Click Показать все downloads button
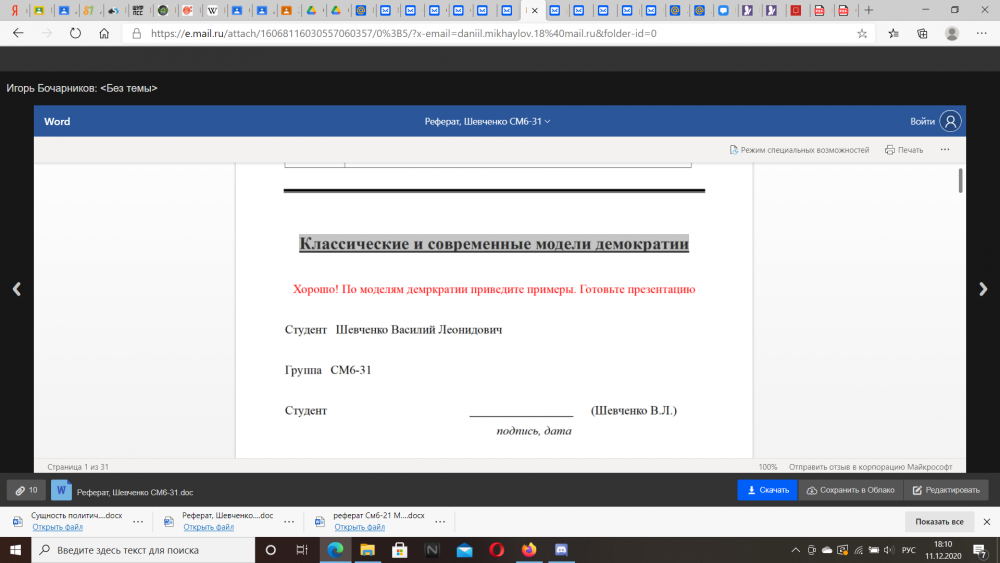Screen dimensions: 1000x563 click(939, 522)
